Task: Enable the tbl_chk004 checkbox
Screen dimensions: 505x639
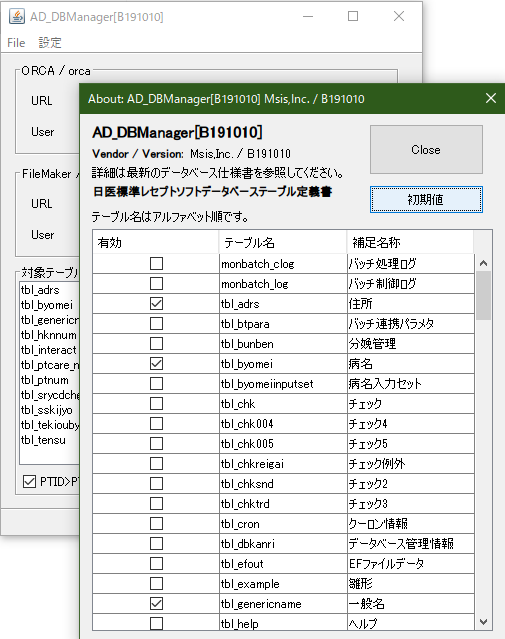Action: [x=157, y=423]
